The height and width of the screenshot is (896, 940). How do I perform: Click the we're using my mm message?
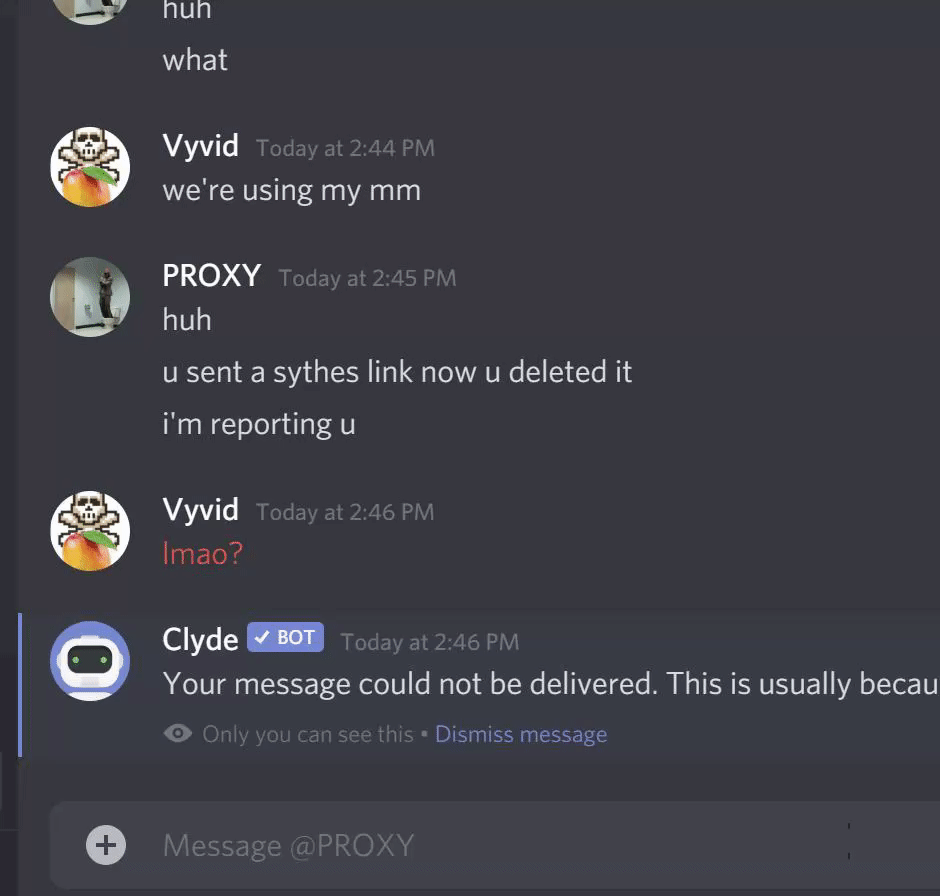point(291,191)
